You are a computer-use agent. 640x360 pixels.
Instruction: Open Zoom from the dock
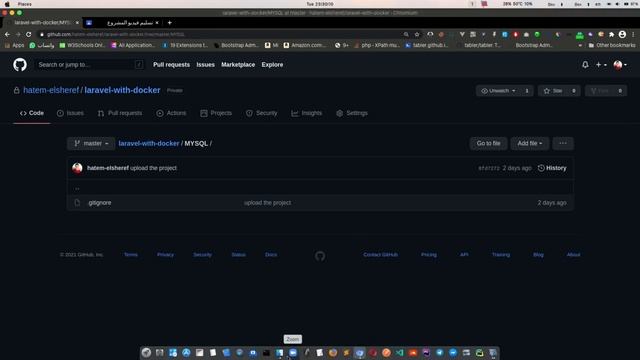point(293,353)
